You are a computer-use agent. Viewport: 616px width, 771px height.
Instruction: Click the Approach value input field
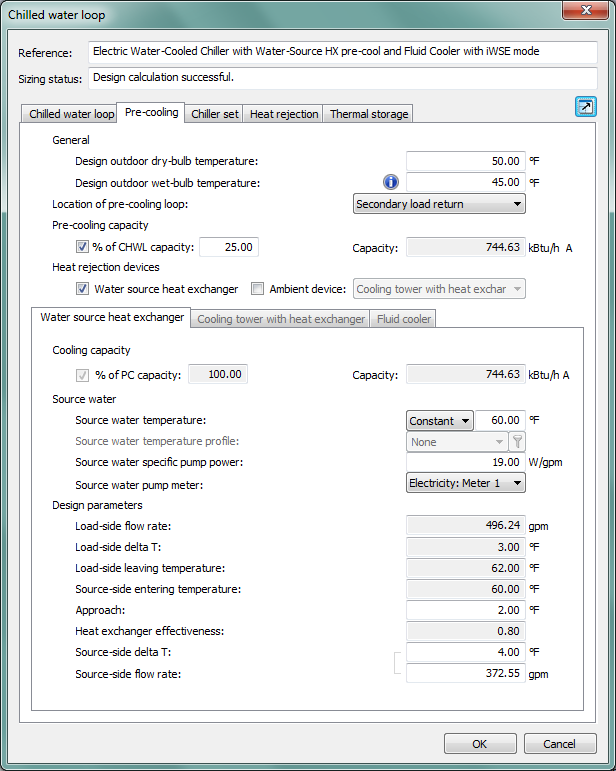point(465,610)
